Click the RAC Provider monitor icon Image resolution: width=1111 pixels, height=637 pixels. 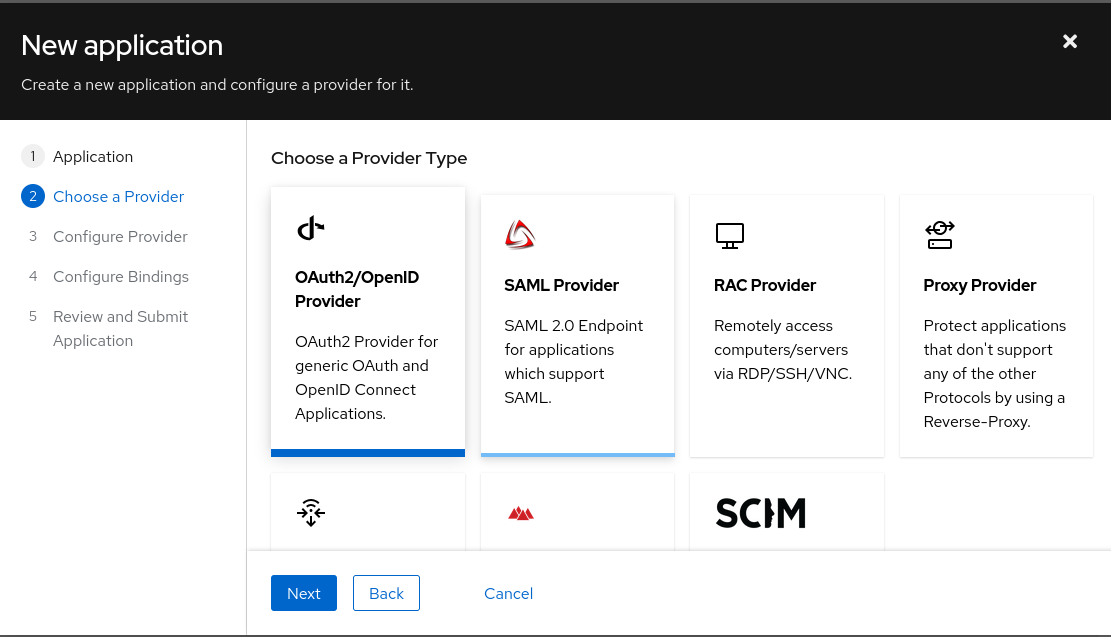pyautogui.click(x=730, y=234)
